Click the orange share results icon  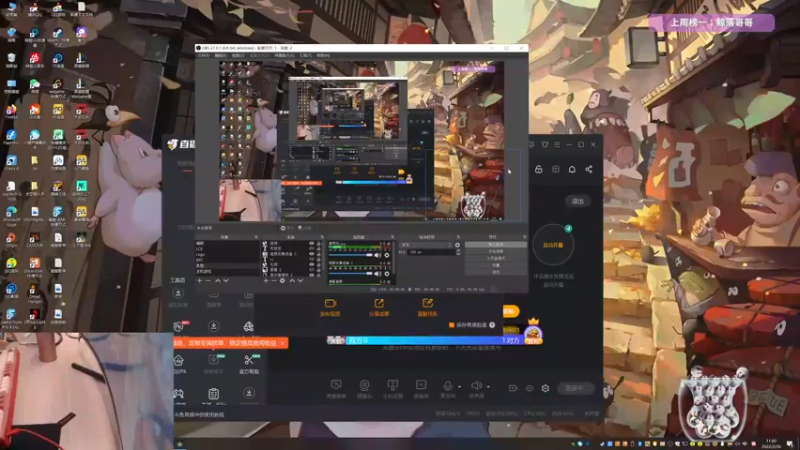point(379,304)
